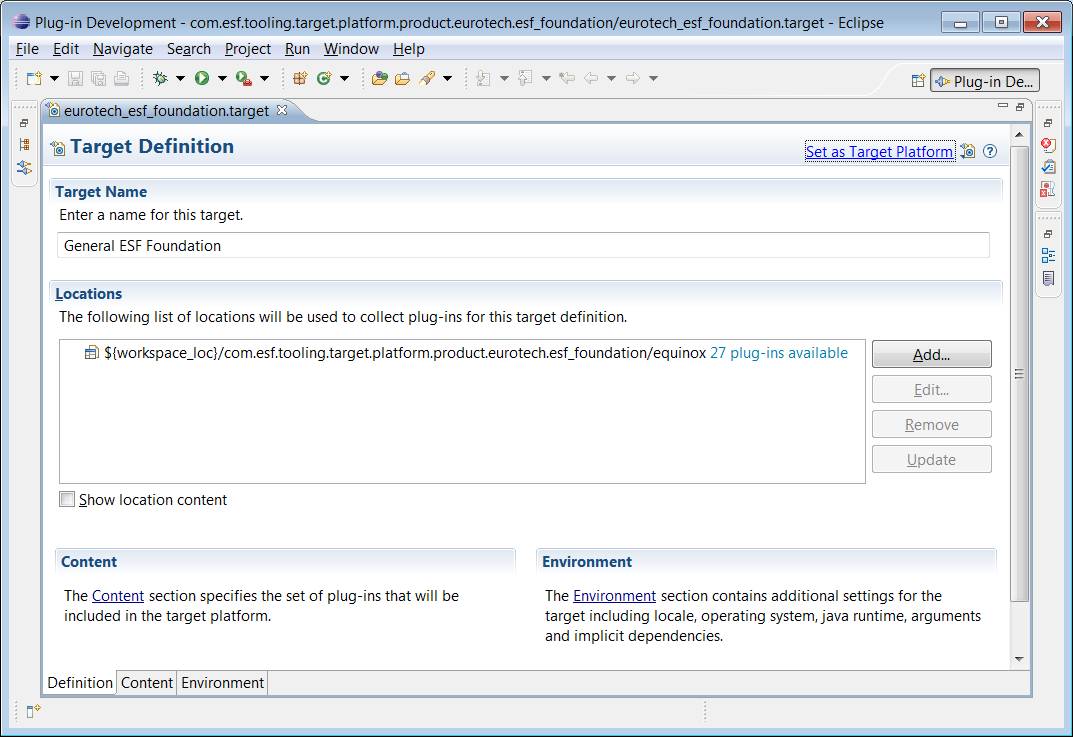This screenshot has width=1073, height=737.
Task: Click the Open Plug-in Artifact icon
Action: tap(379, 78)
